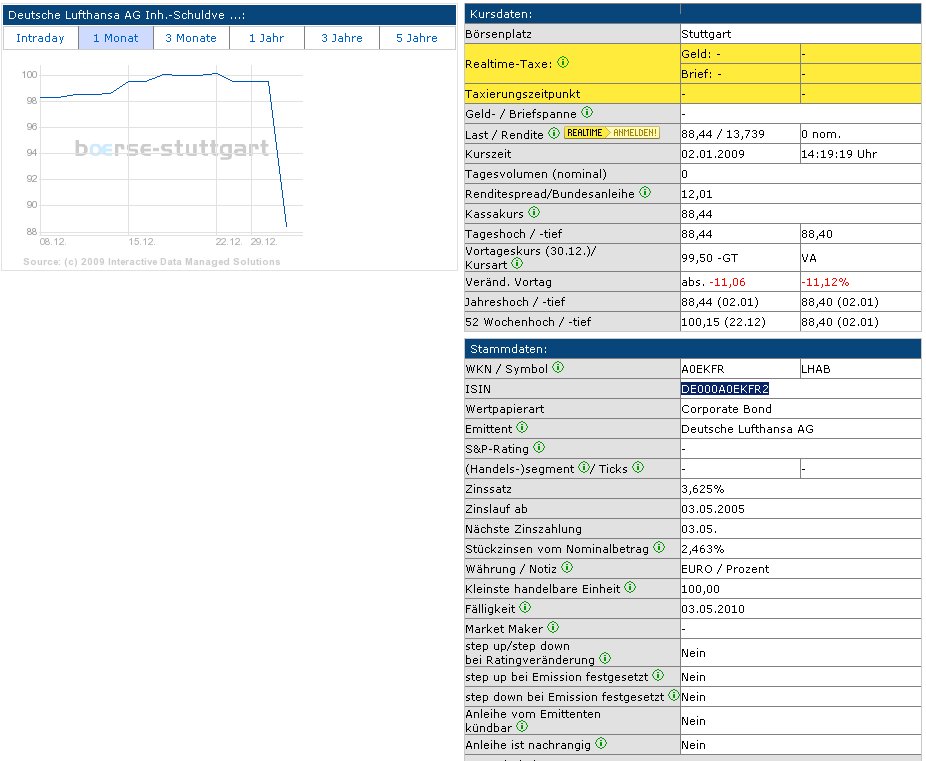Show info icon for Market Maker
Viewport: 926px width, 761px height.
pos(553,627)
